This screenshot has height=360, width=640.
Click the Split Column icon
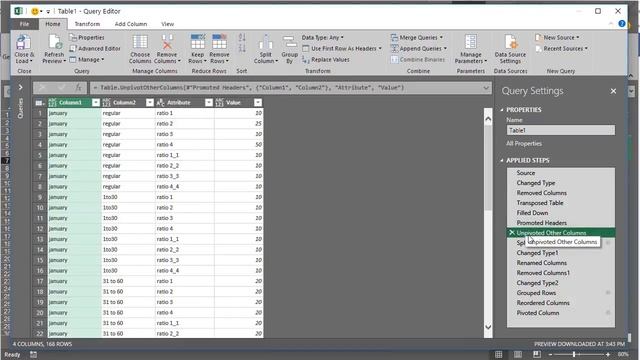(265, 42)
